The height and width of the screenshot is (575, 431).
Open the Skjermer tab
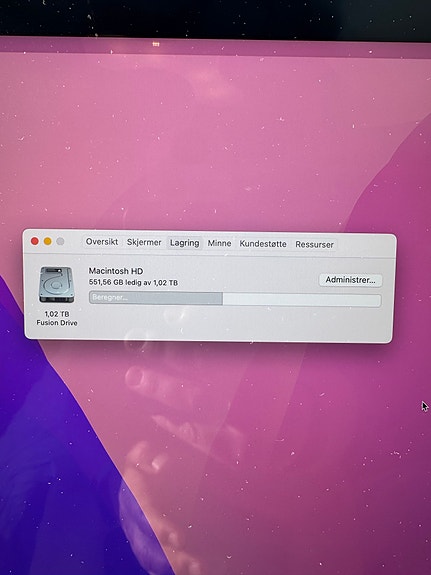click(x=144, y=242)
